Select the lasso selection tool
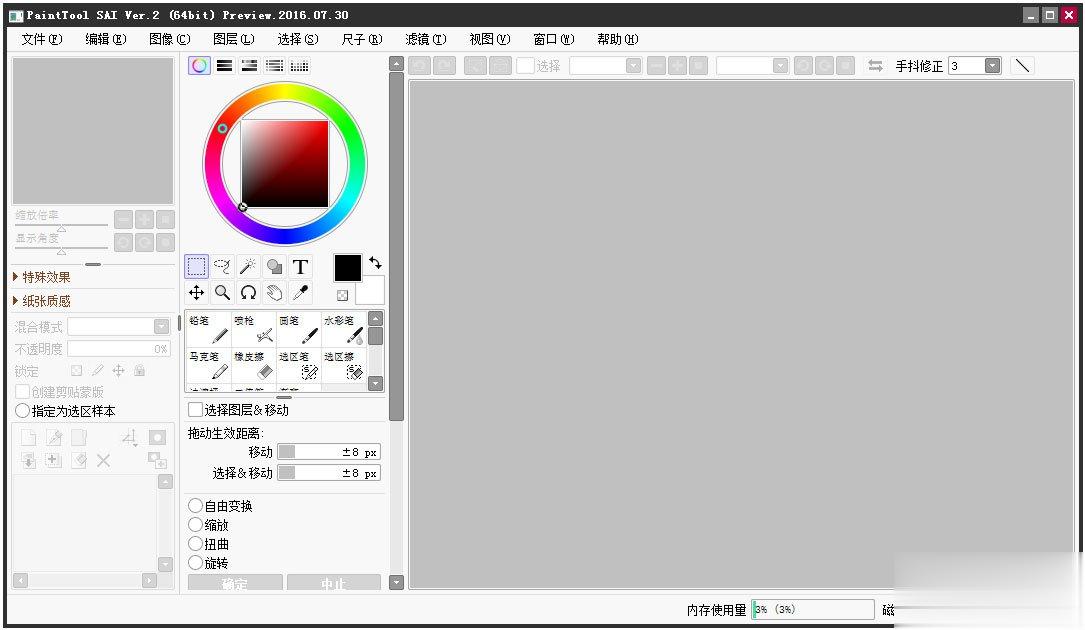 point(222,267)
